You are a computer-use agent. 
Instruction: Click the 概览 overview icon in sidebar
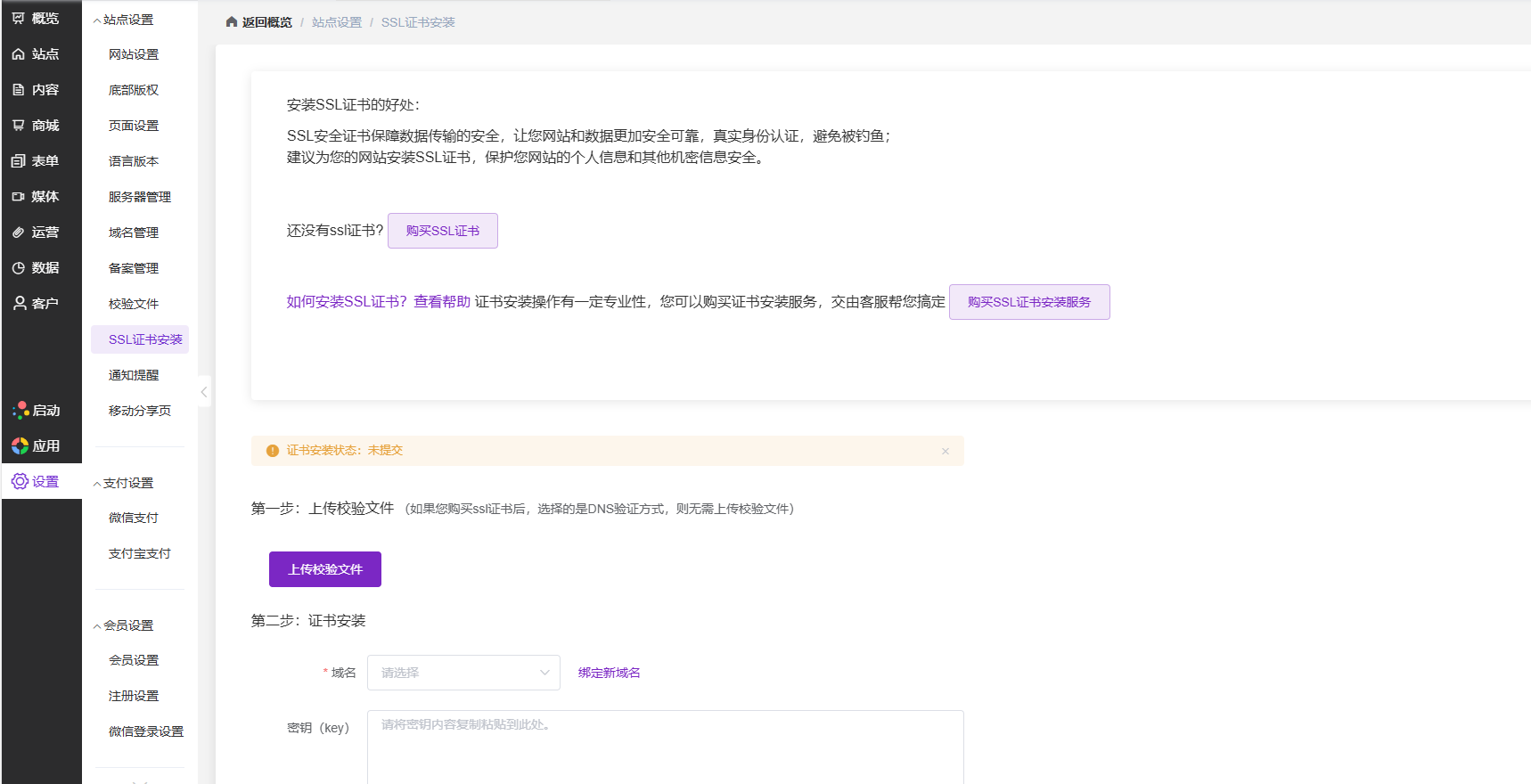click(x=19, y=18)
